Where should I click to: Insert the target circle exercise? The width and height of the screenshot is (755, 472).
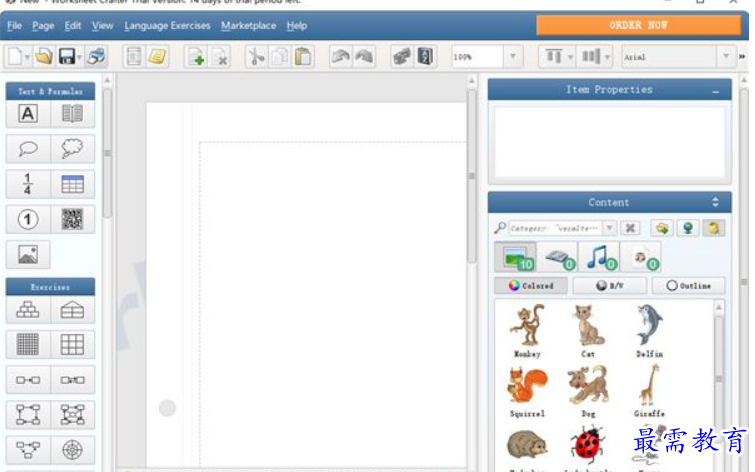click(72, 450)
